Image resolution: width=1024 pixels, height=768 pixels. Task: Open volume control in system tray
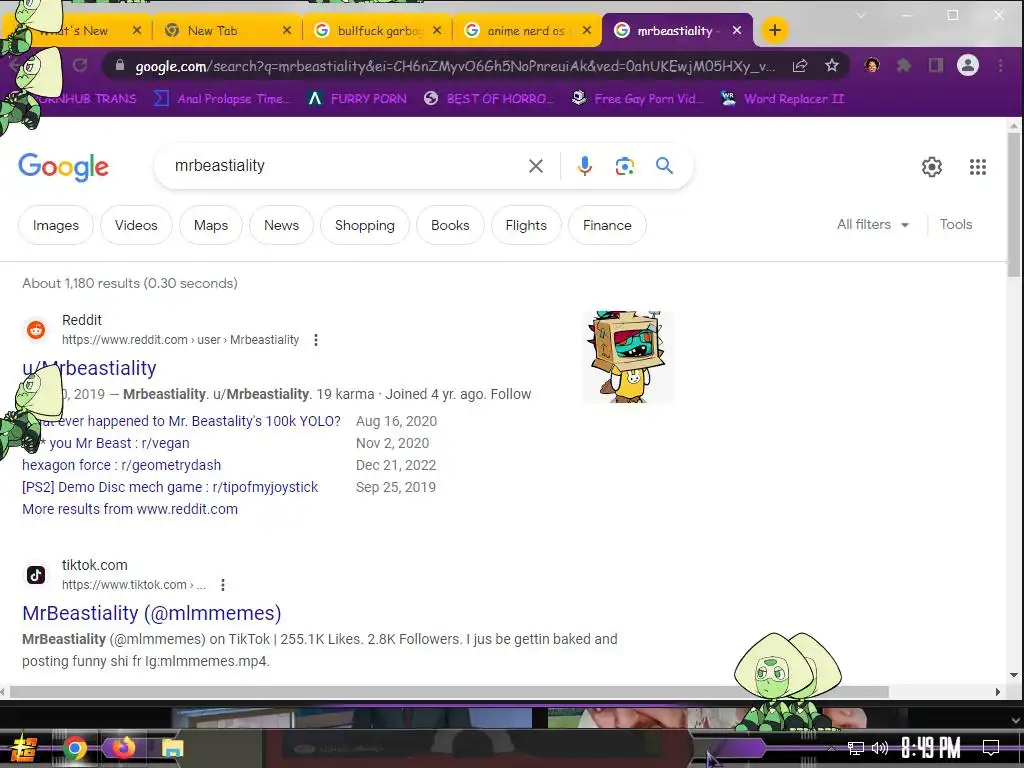(880, 748)
